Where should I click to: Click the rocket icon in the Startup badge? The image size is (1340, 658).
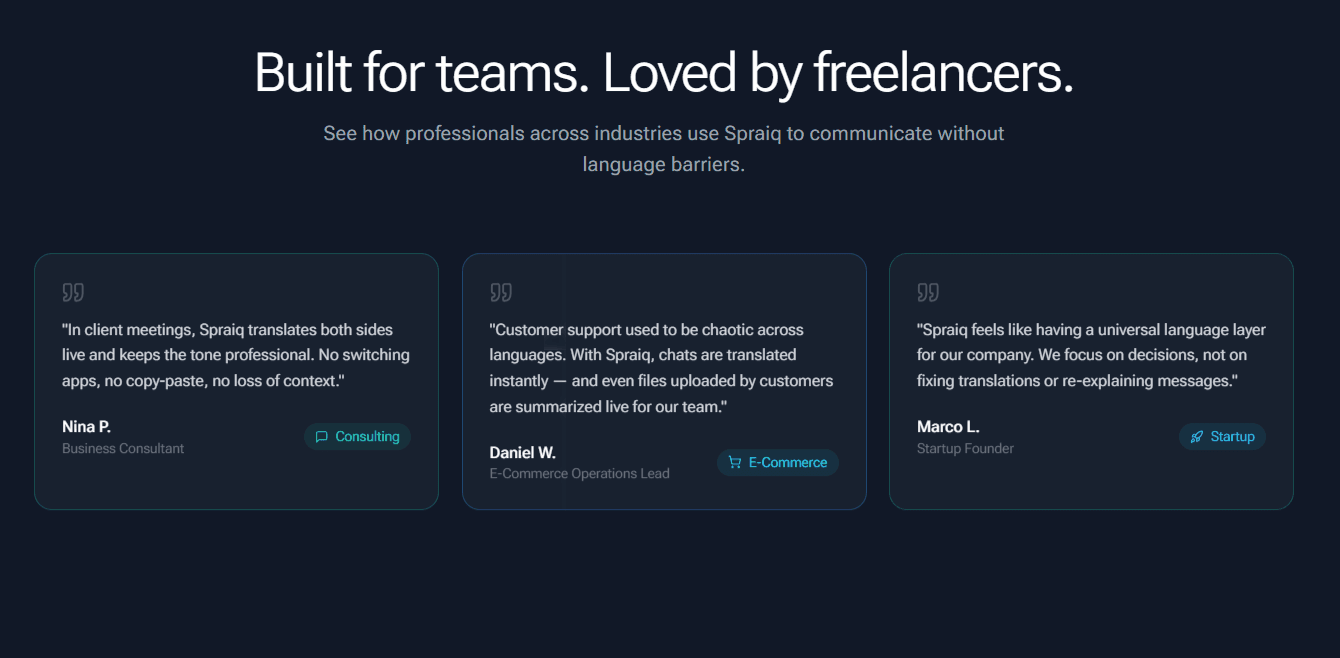[x=1196, y=436]
